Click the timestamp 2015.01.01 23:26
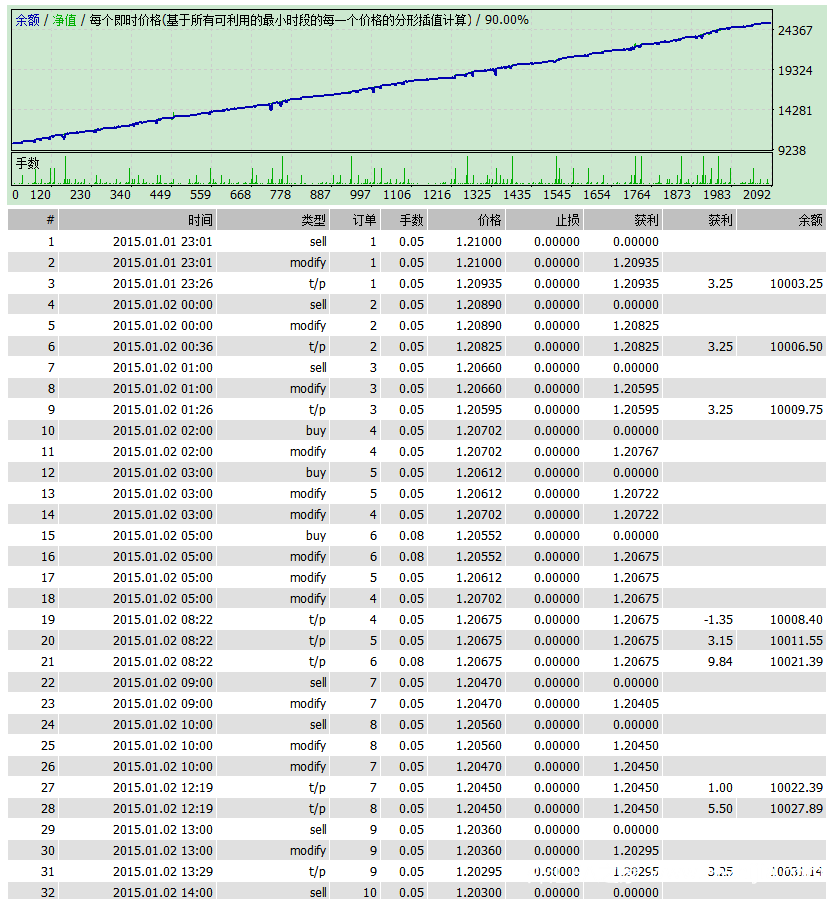Viewport: 831px width, 899px height. [162, 283]
